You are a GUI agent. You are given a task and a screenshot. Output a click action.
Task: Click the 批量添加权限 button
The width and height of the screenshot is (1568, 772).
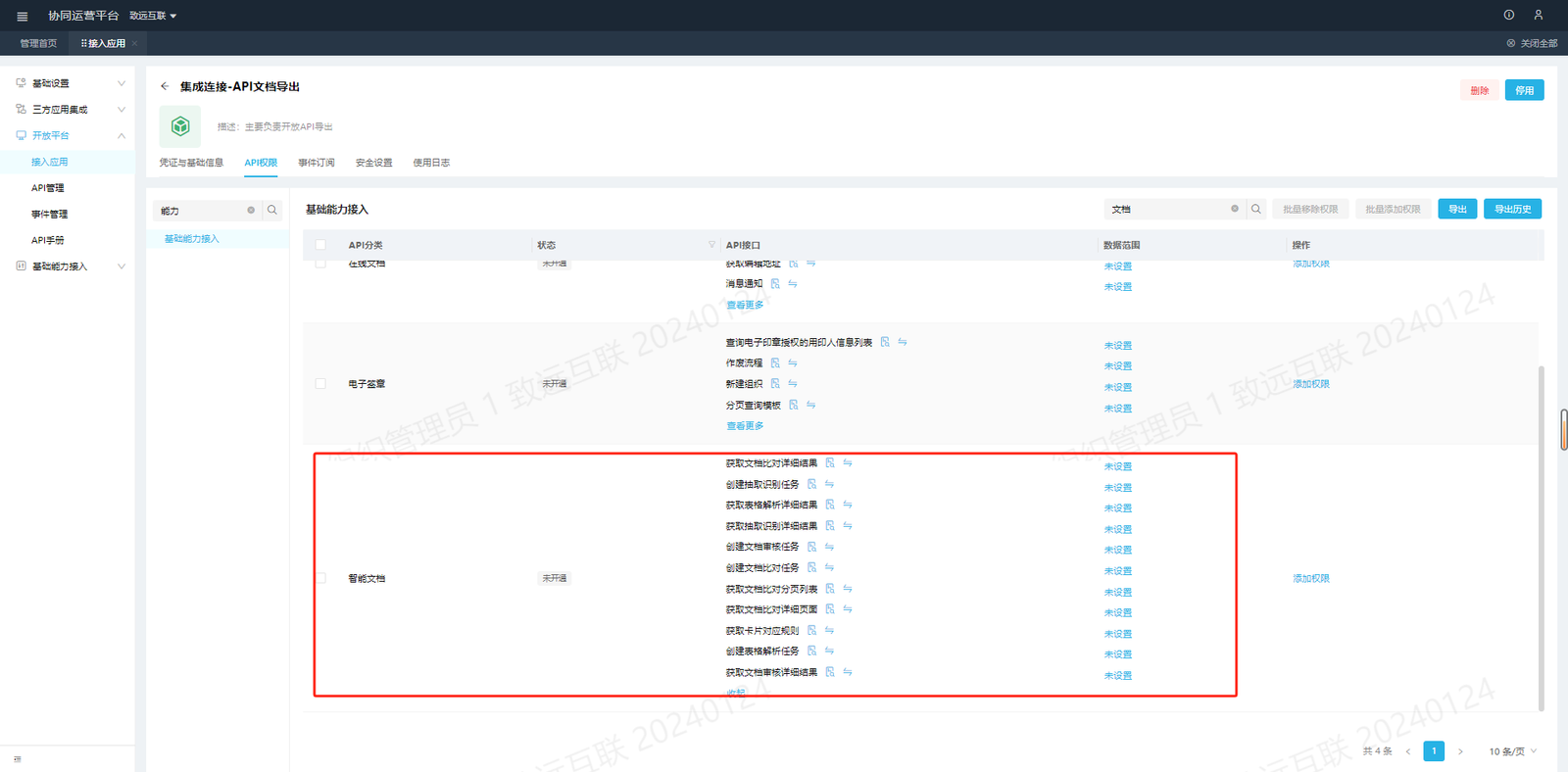pyautogui.click(x=1393, y=209)
